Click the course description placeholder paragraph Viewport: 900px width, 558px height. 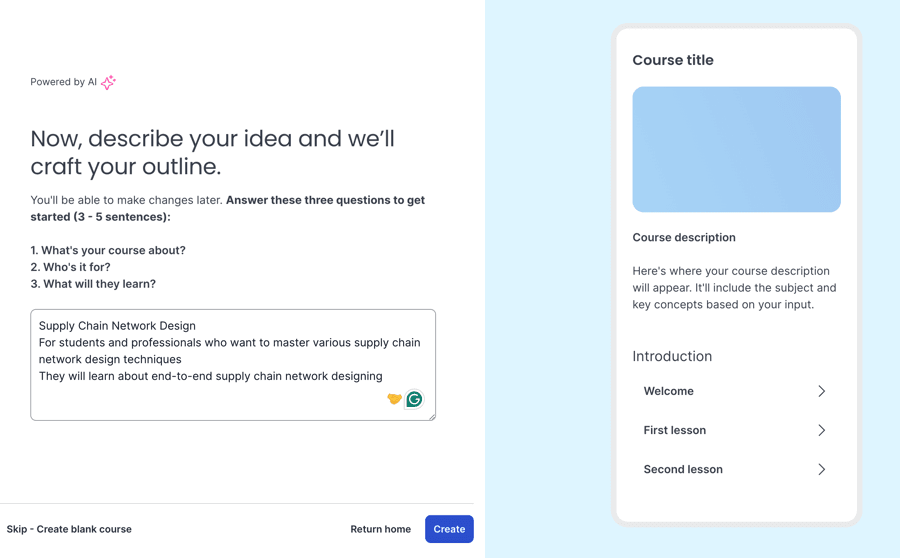[734, 287]
